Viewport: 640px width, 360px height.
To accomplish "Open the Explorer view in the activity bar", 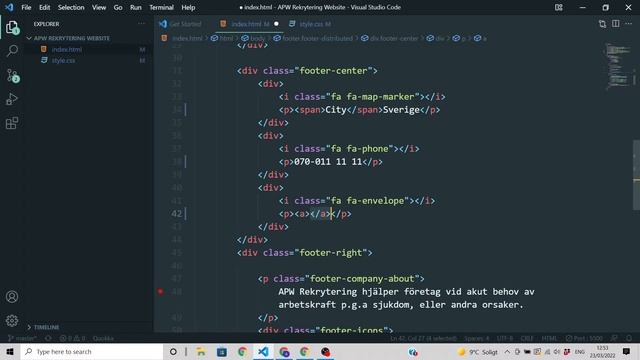I will (x=12, y=28).
